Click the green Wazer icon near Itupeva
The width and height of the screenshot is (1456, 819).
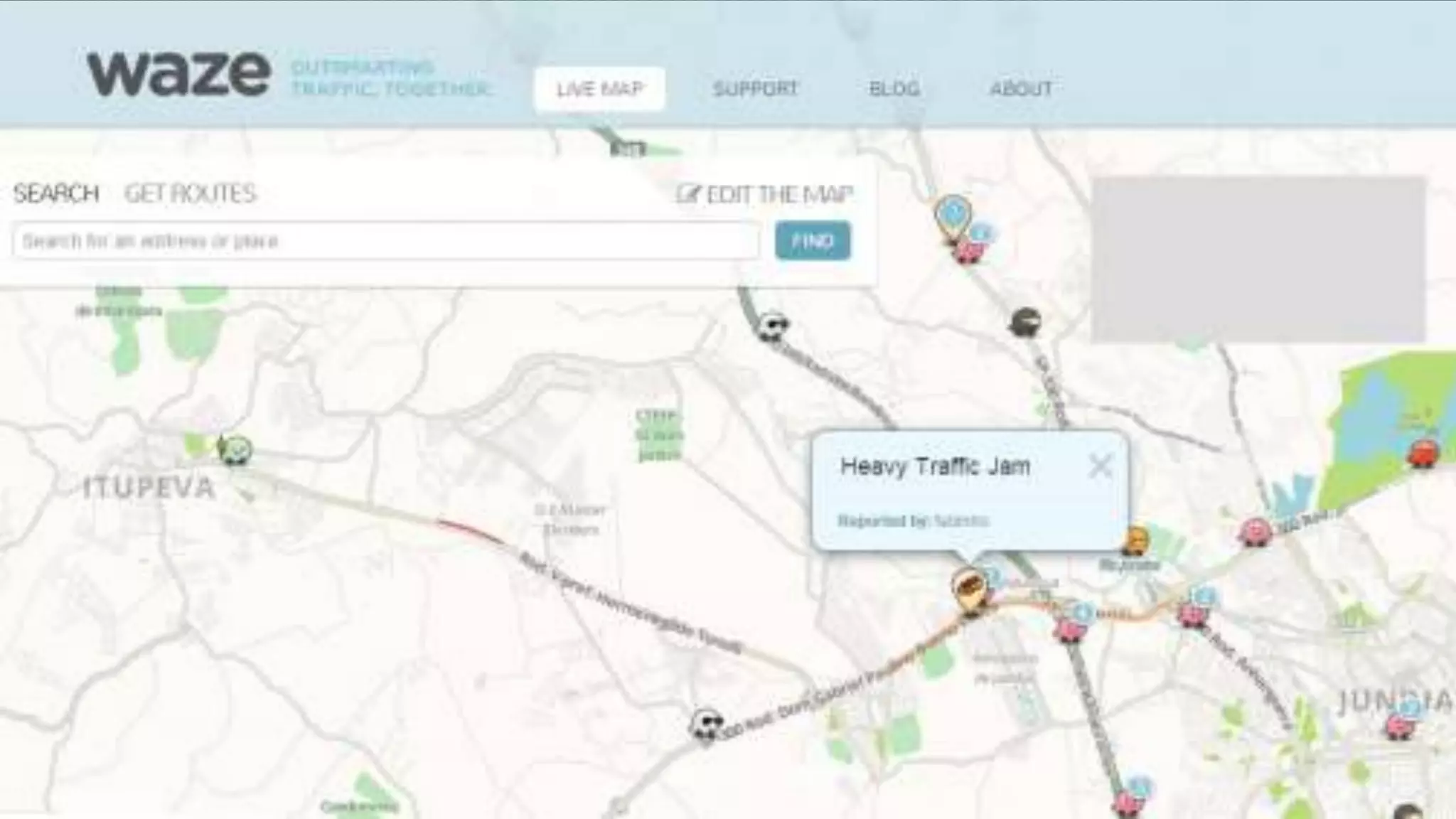235,451
